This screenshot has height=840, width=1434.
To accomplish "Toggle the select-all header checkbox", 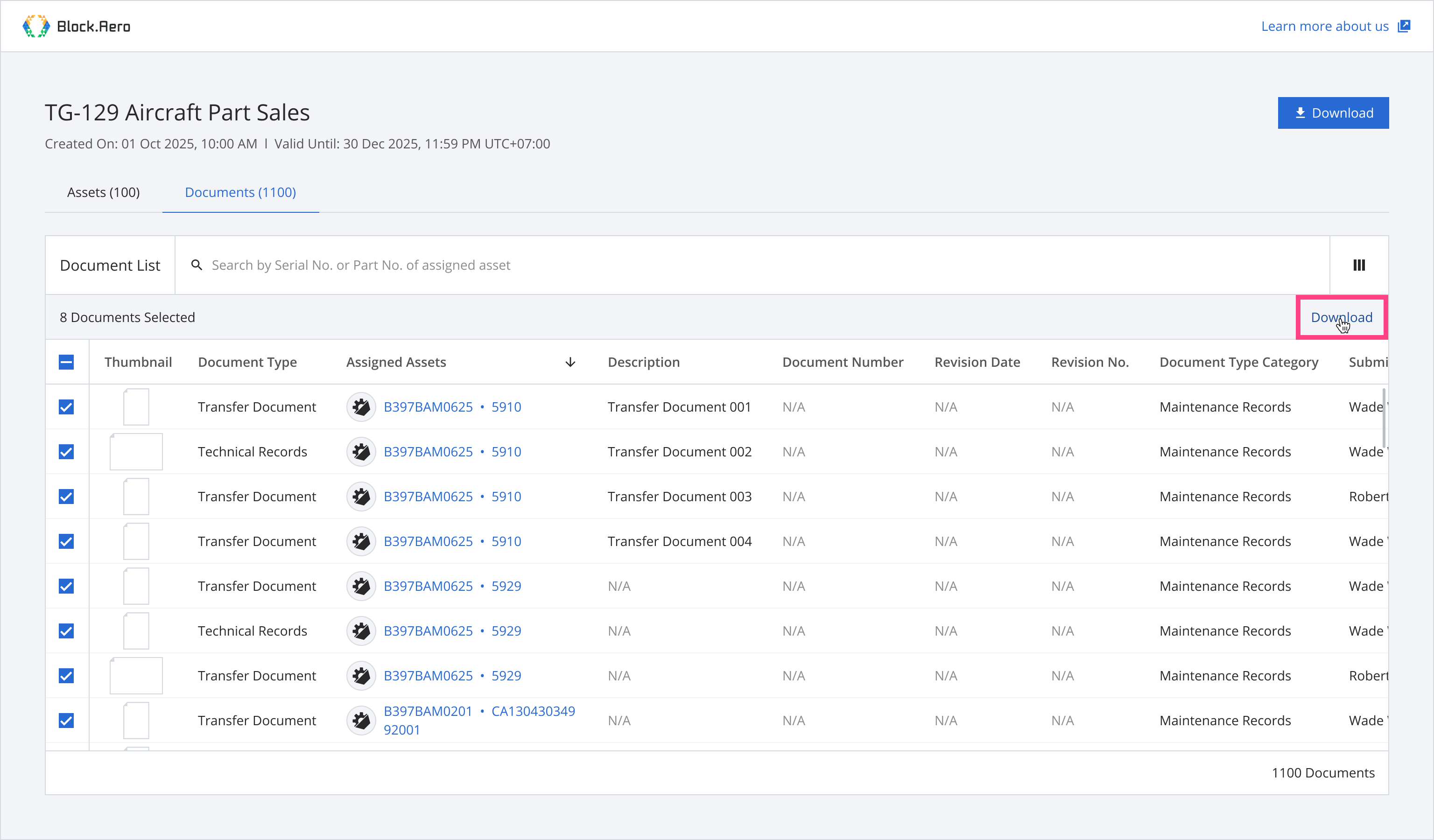I will pyautogui.click(x=67, y=362).
